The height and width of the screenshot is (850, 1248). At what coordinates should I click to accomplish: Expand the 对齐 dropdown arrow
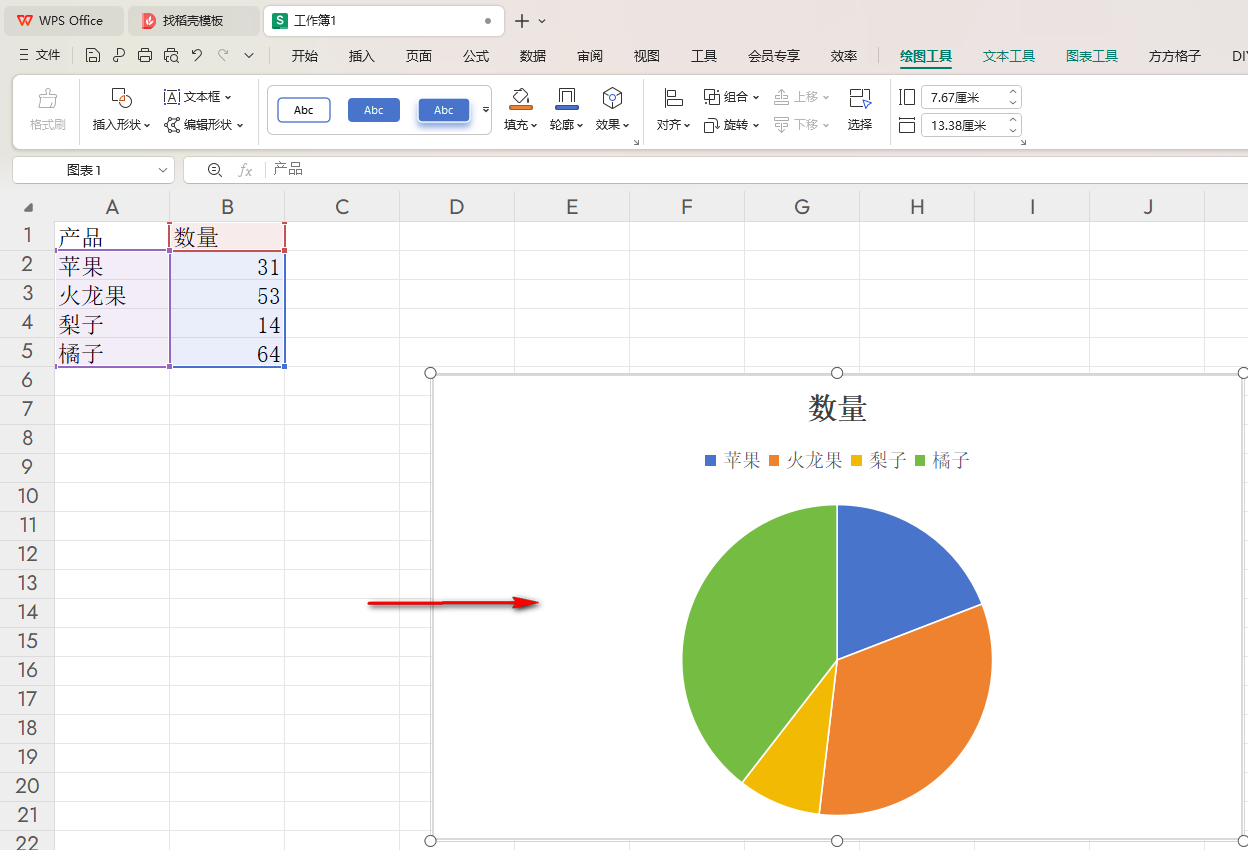(686, 125)
